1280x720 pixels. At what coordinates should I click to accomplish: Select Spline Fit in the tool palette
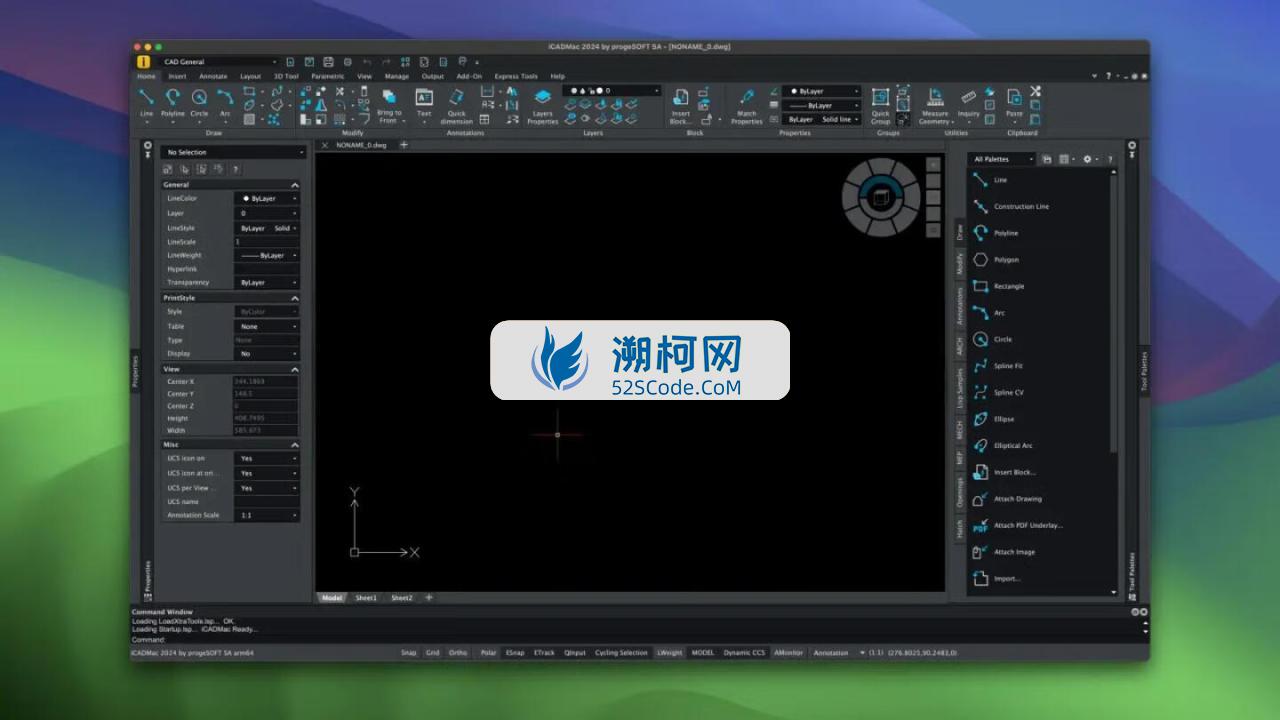coord(1000,366)
